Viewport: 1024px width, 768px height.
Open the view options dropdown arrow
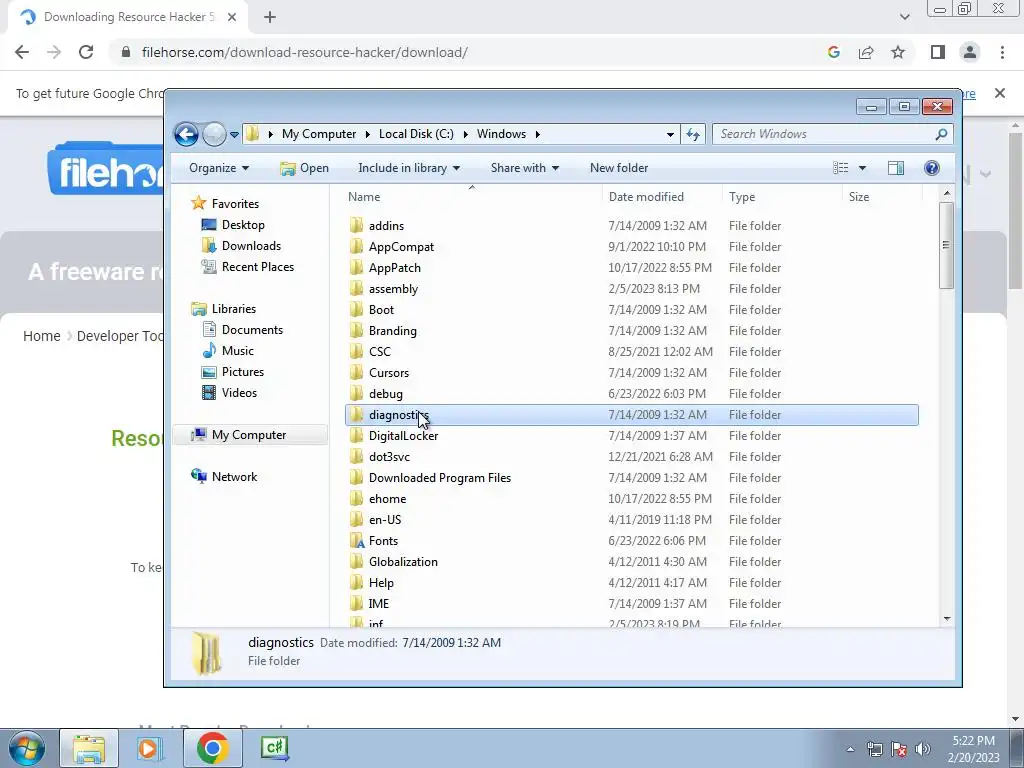coord(862,168)
